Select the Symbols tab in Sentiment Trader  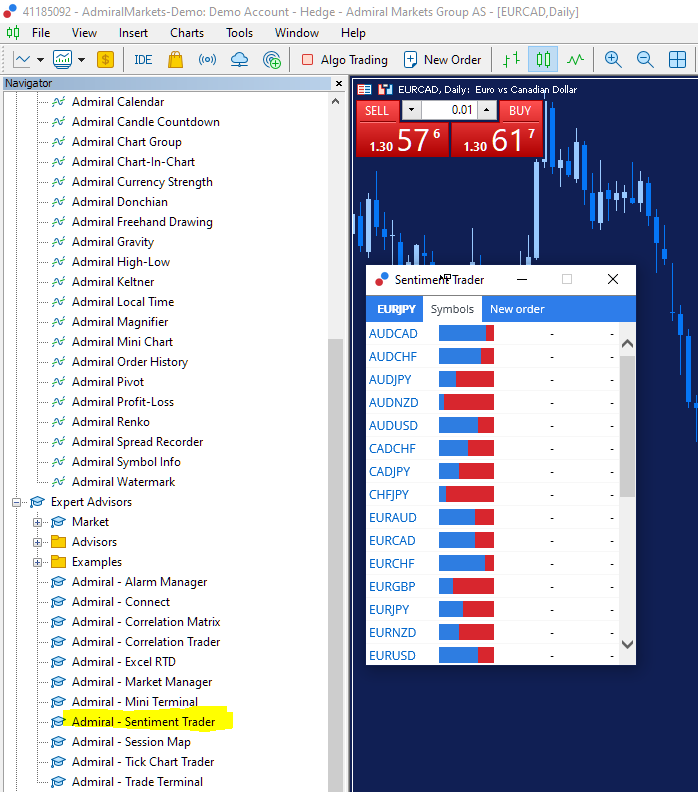pos(452,309)
